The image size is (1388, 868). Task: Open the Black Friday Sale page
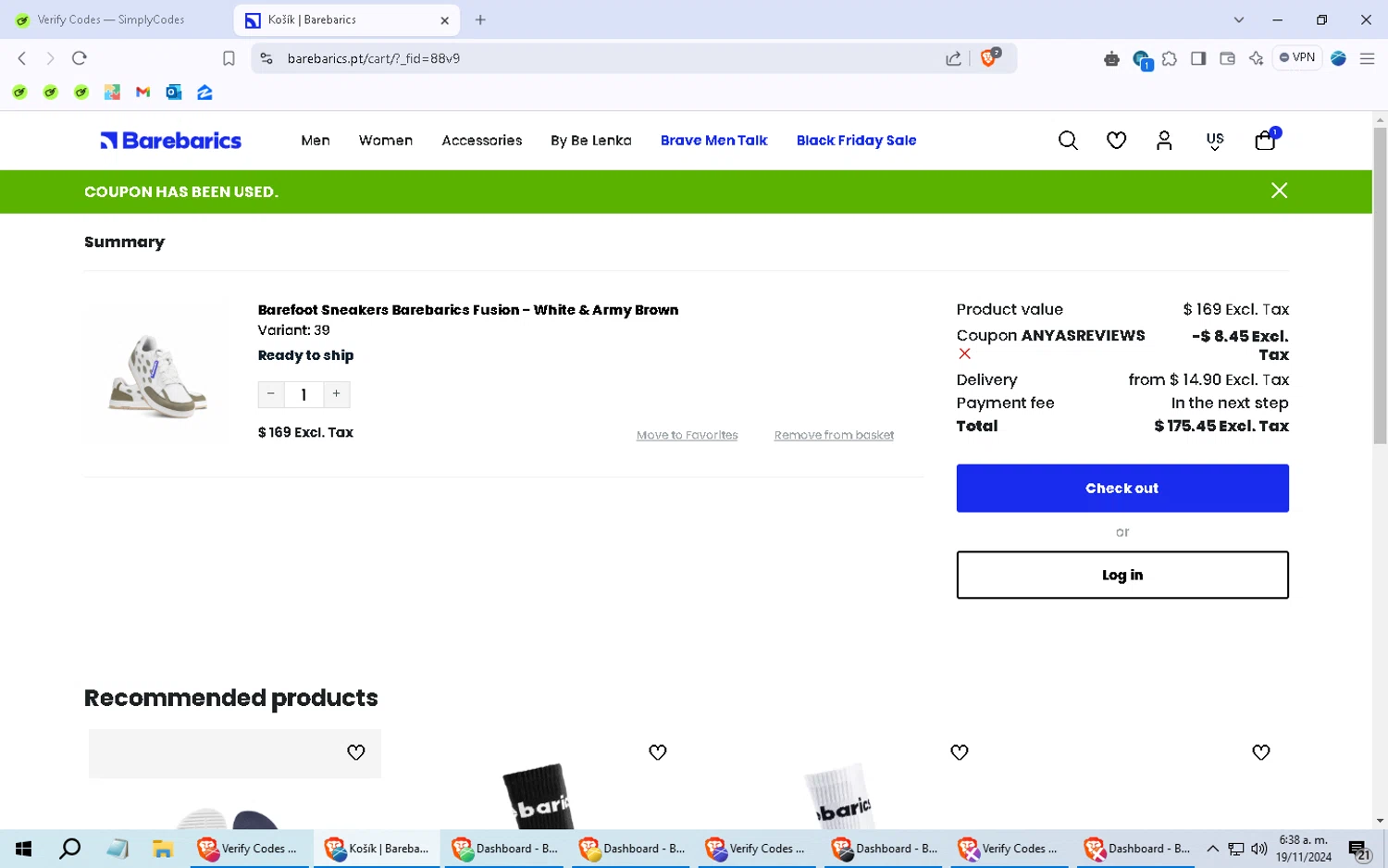click(857, 141)
